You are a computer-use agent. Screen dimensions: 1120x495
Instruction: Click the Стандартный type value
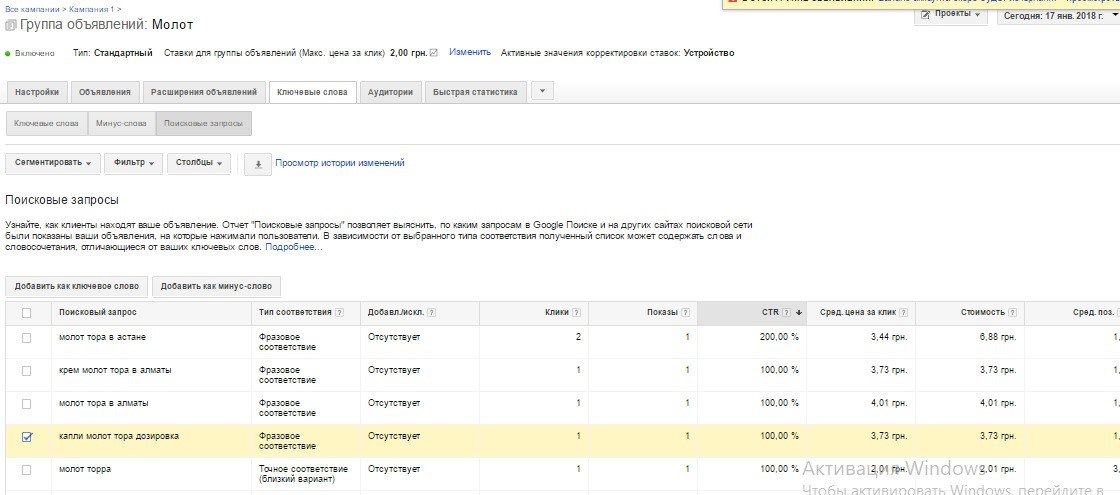[123, 53]
